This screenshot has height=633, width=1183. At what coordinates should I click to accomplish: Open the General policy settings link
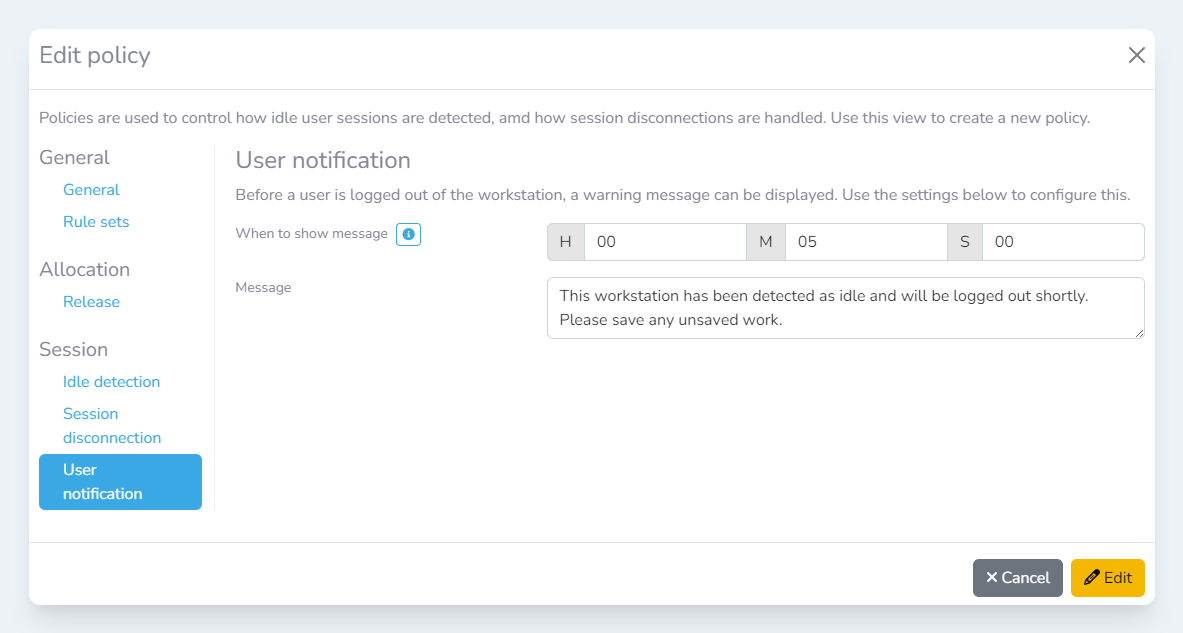[x=91, y=190]
